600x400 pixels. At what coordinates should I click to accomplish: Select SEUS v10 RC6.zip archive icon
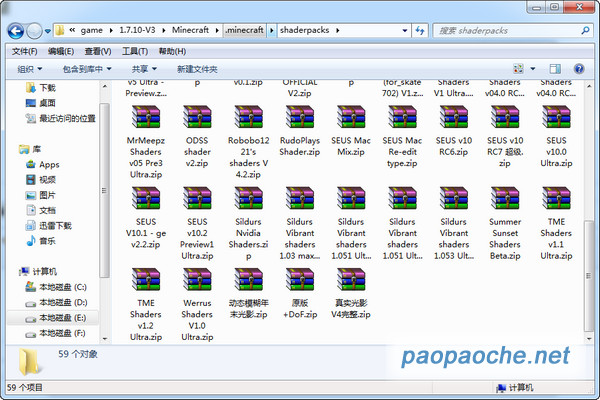(453, 117)
